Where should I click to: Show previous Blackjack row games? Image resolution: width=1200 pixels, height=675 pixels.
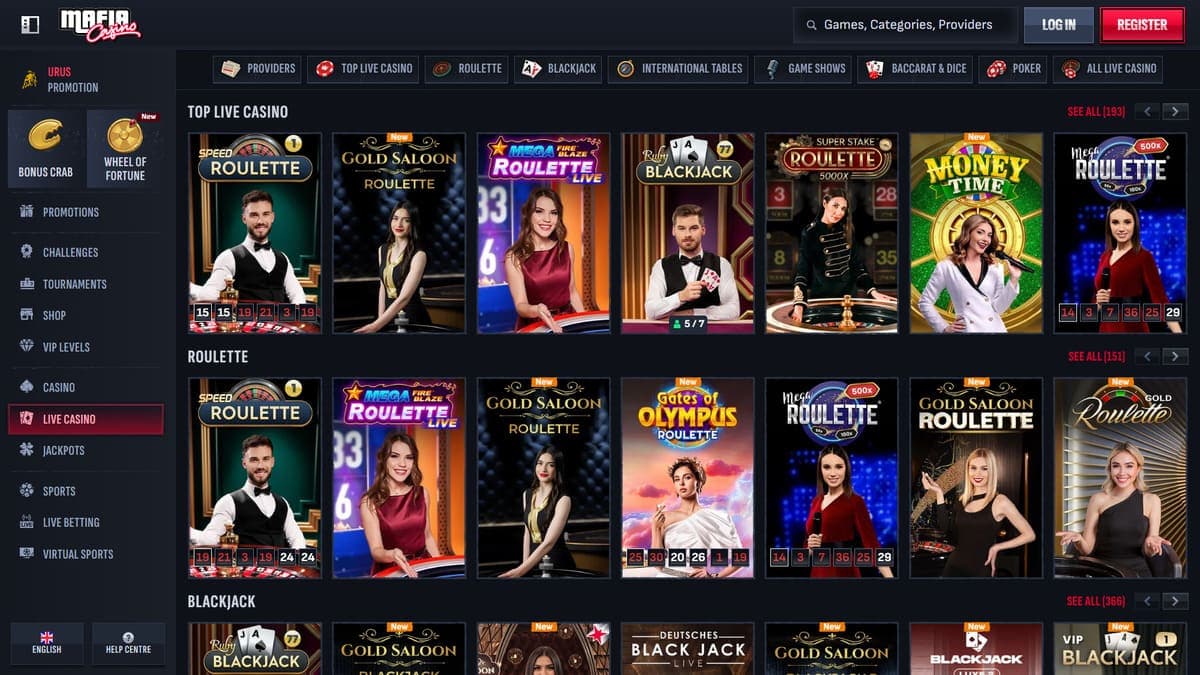[x=1149, y=601]
